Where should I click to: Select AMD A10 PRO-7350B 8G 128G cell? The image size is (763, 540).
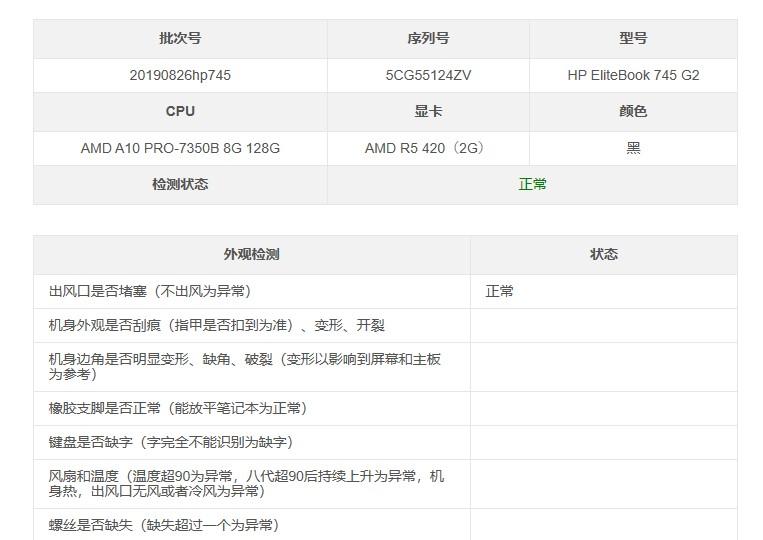[180, 148]
